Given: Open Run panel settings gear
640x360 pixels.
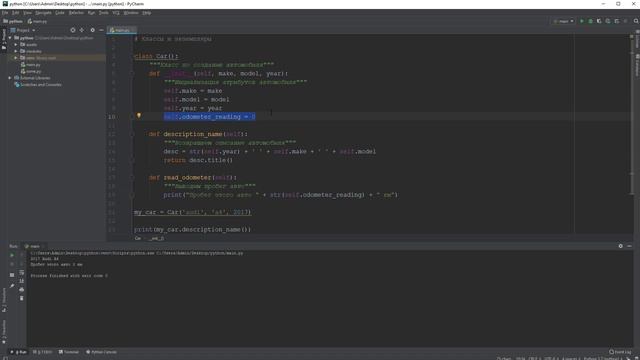Looking at the screenshot, I should pyautogui.click(x=620, y=246).
